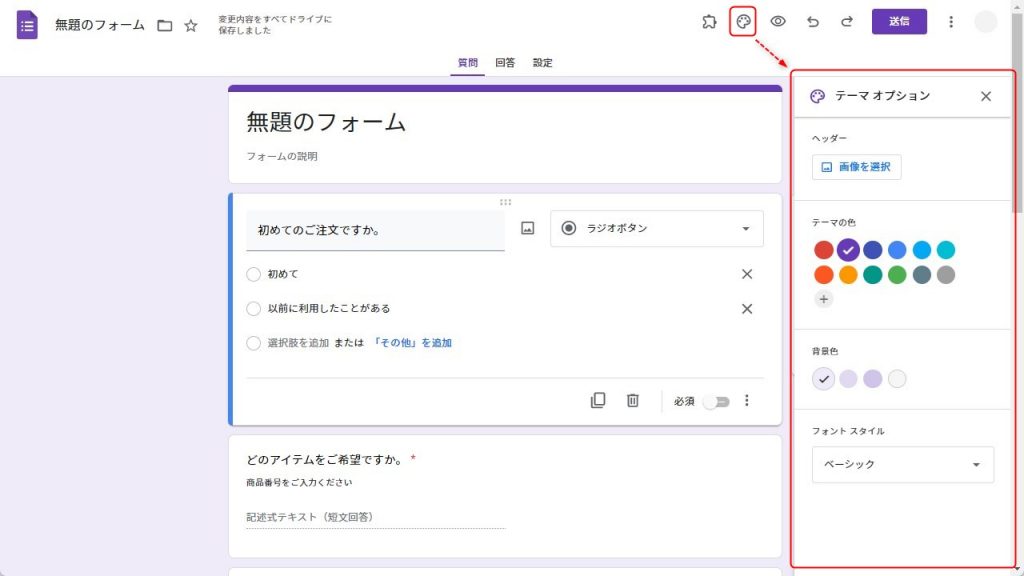Edit question text 初めてのご注文ですか。
The height and width of the screenshot is (576, 1024).
click(x=376, y=231)
